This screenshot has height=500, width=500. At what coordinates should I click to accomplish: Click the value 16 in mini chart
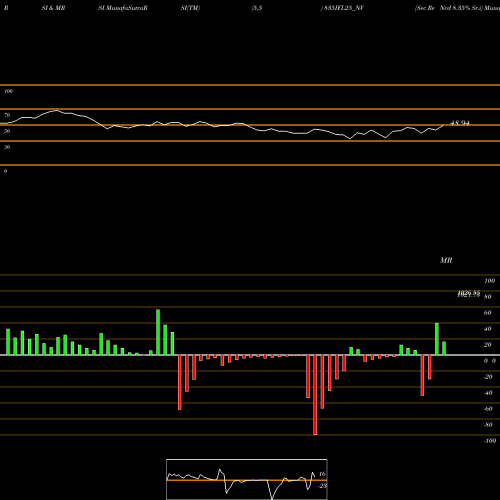pyautogui.click(x=322, y=474)
